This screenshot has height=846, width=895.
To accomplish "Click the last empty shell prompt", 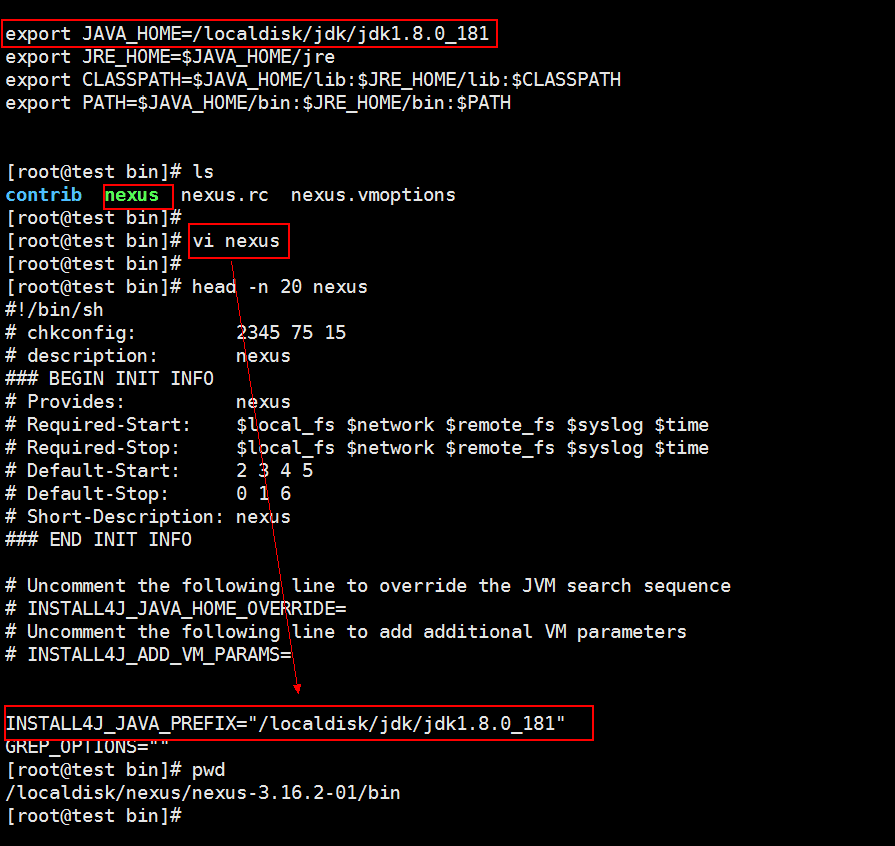I will [94, 816].
